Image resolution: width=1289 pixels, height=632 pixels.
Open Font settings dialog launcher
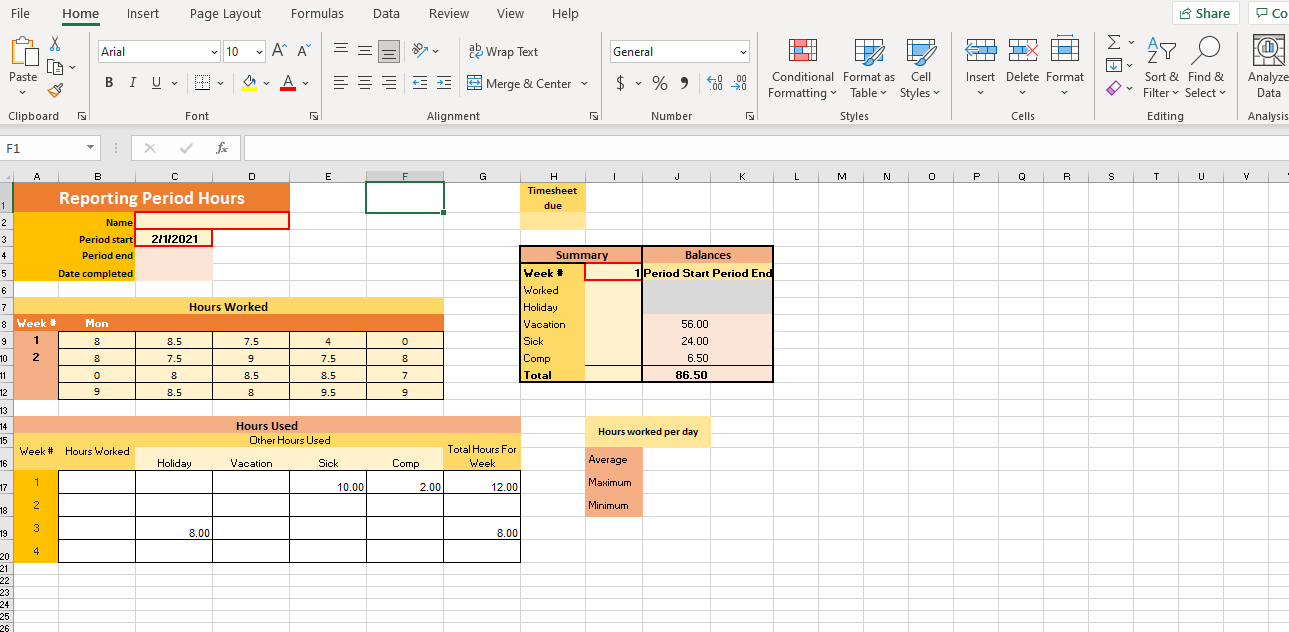[x=314, y=116]
